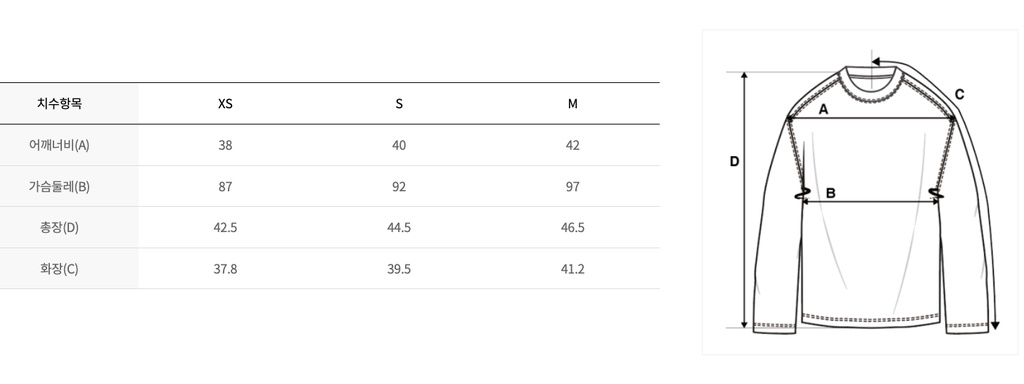Select the M chest value 97
This screenshot has width=1024, height=384.
pos(573,186)
